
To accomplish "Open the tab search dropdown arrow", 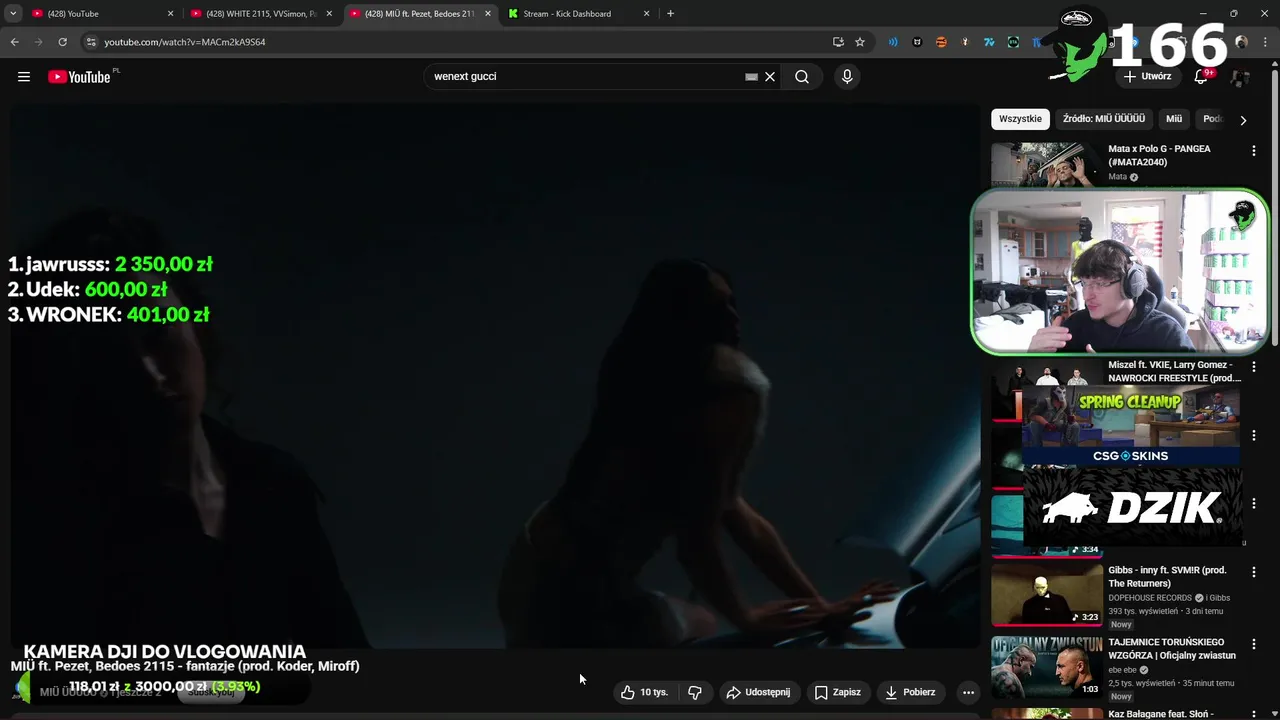I will point(13,14).
